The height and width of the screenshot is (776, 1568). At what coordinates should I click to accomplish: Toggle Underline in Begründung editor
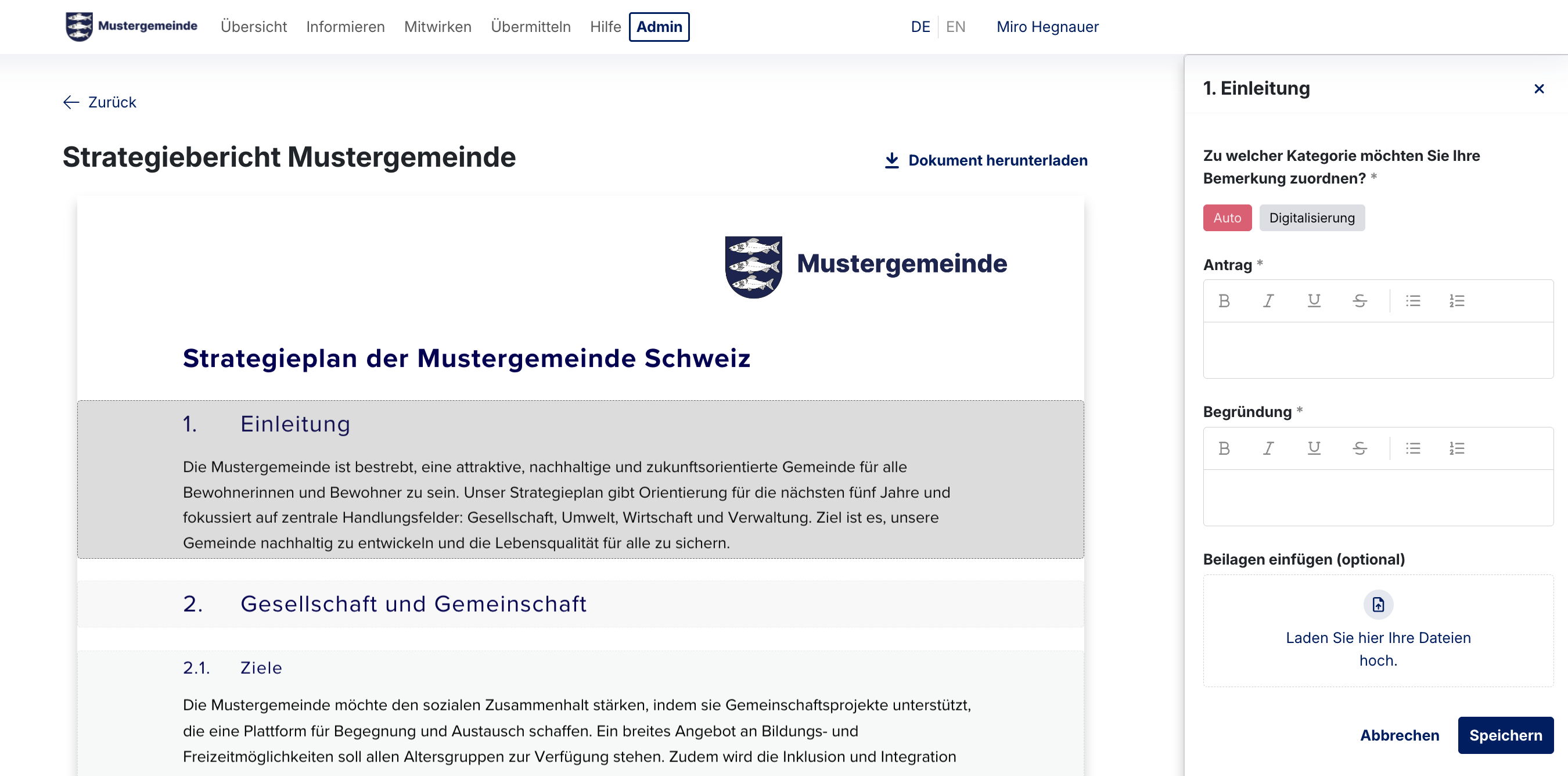point(1314,448)
